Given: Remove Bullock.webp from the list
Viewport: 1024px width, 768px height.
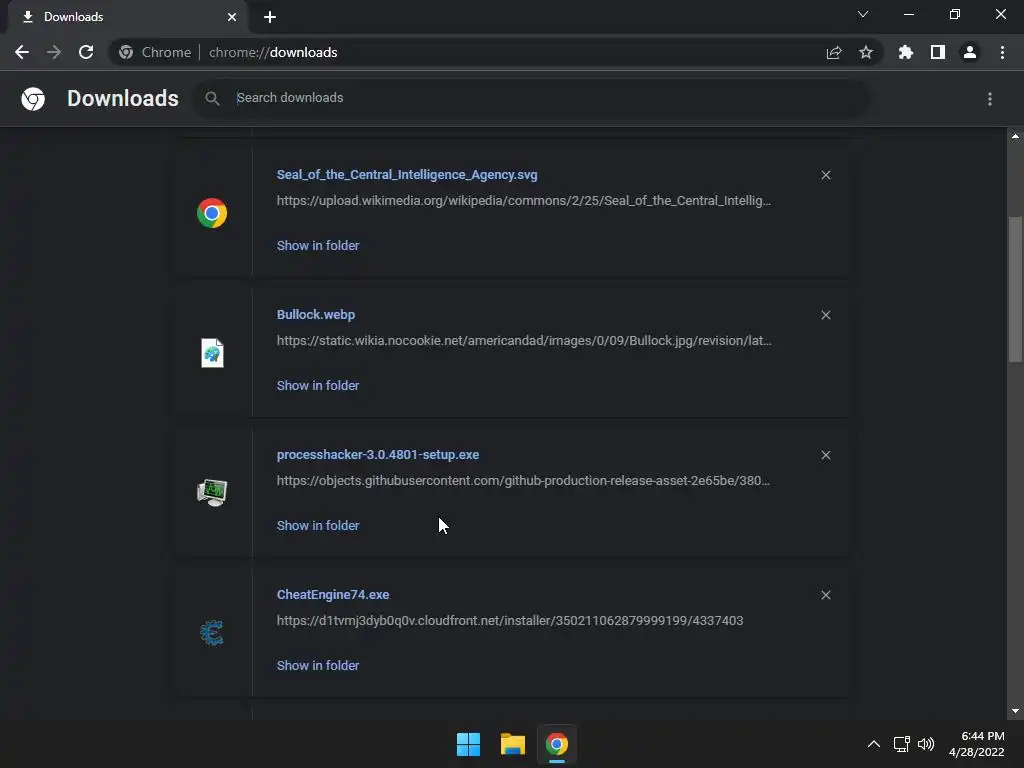Looking at the screenshot, I should [826, 315].
